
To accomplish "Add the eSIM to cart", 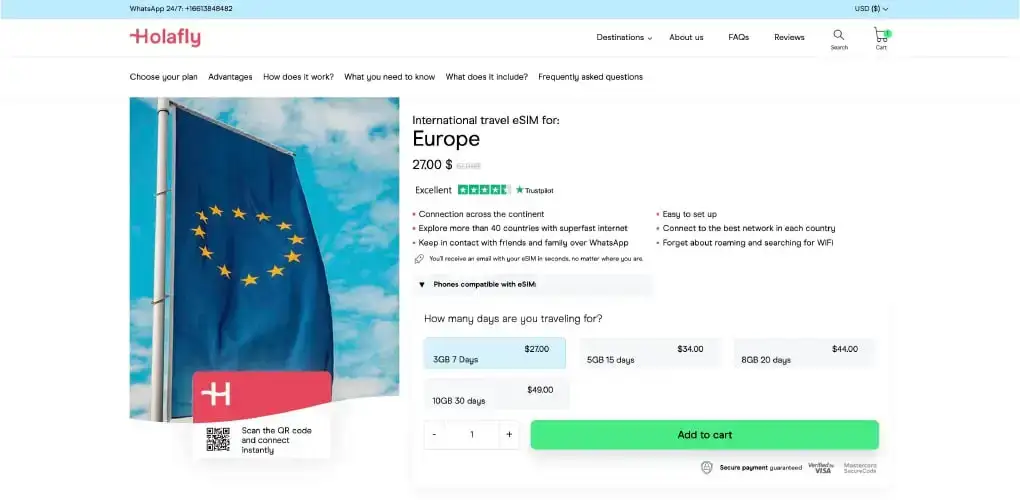I will (704, 435).
